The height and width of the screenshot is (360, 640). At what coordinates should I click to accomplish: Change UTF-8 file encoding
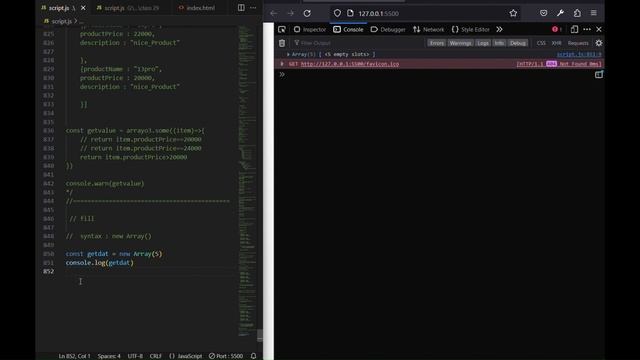click(135, 356)
